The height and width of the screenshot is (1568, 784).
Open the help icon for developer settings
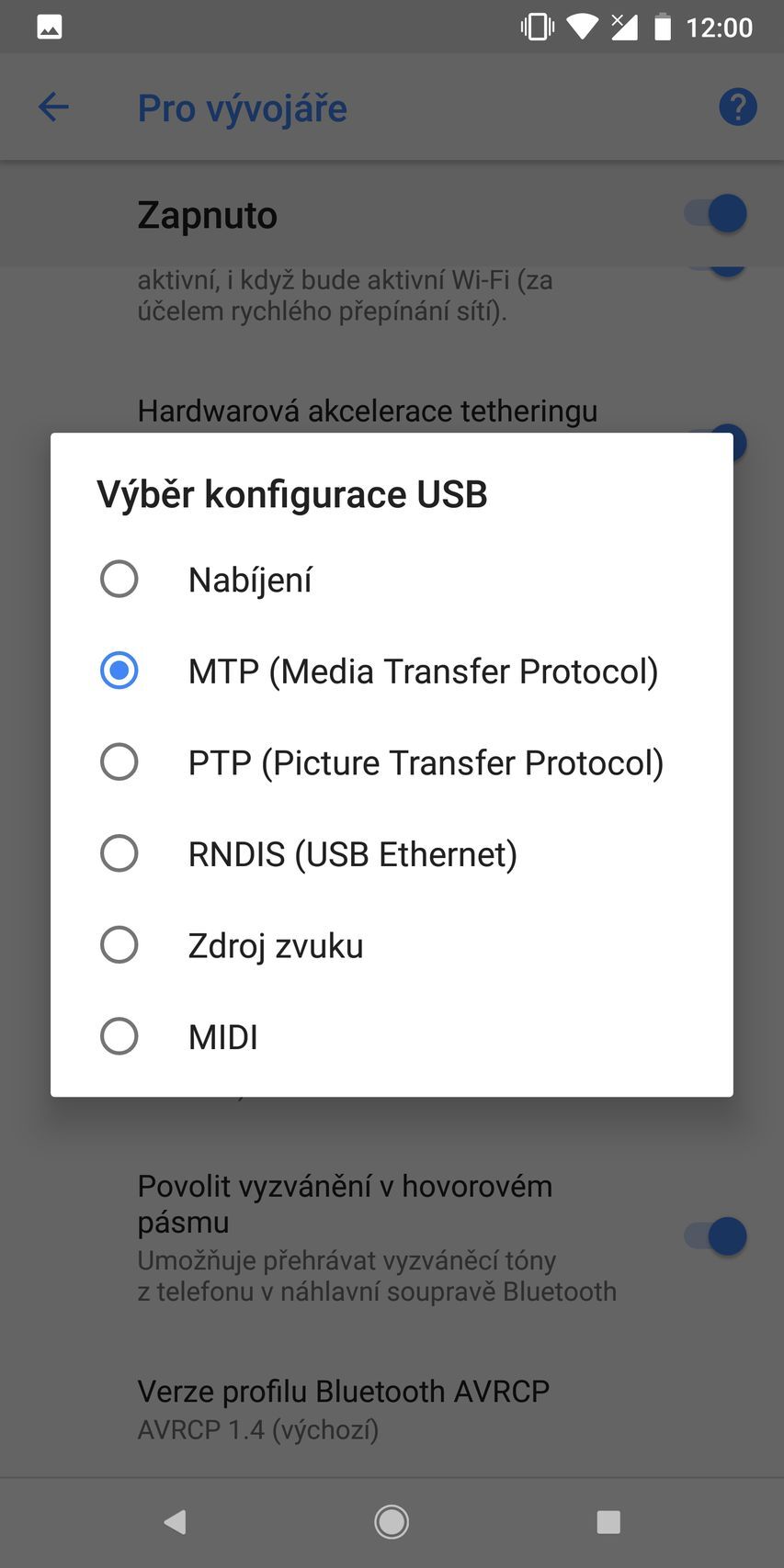coord(737,107)
